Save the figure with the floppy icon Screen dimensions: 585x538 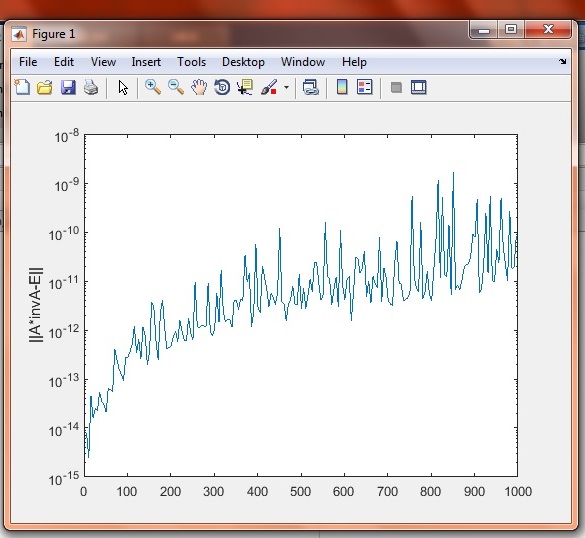pos(68,87)
